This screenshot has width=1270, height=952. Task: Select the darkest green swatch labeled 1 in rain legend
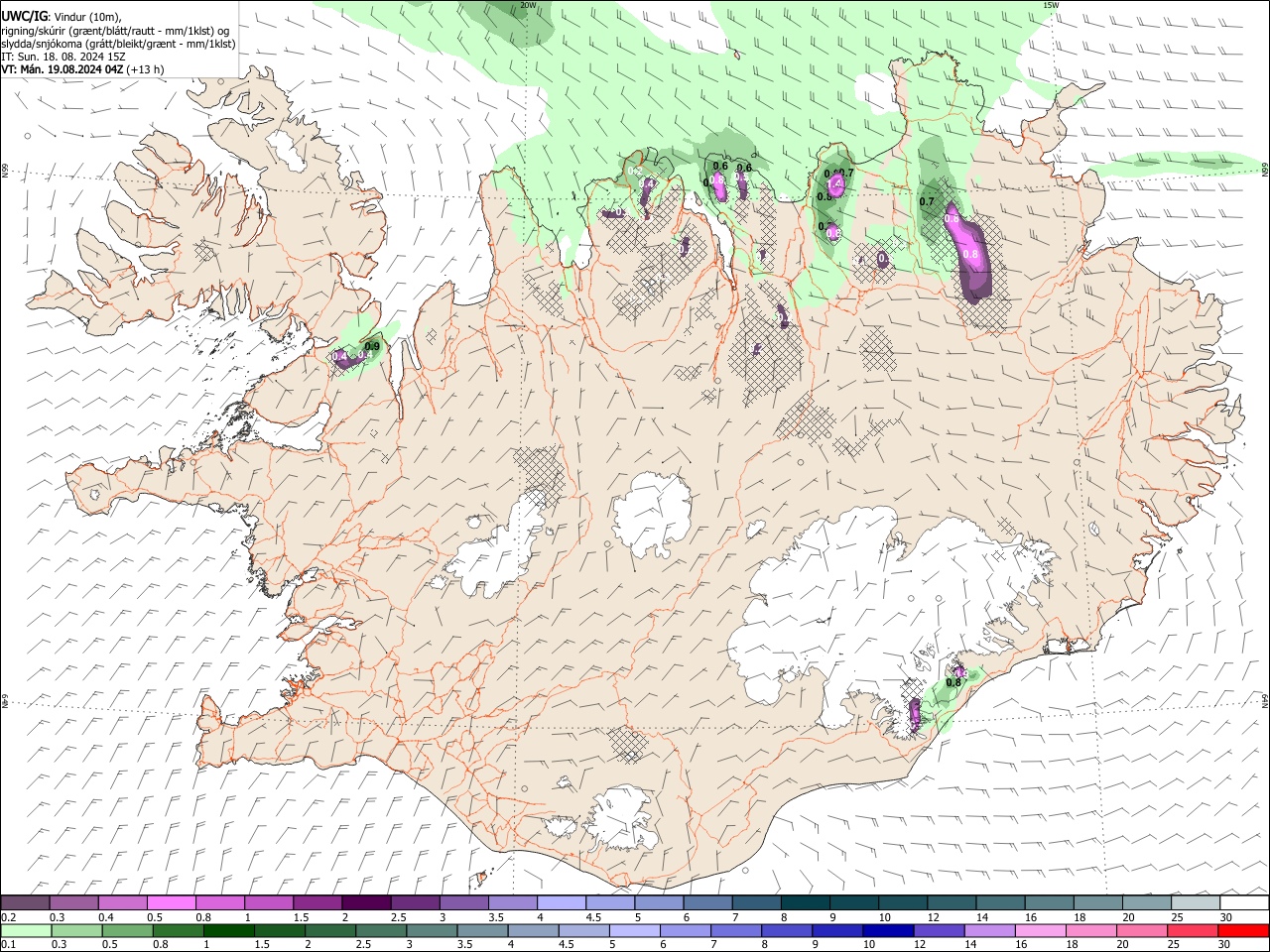[x=228, y=931]
